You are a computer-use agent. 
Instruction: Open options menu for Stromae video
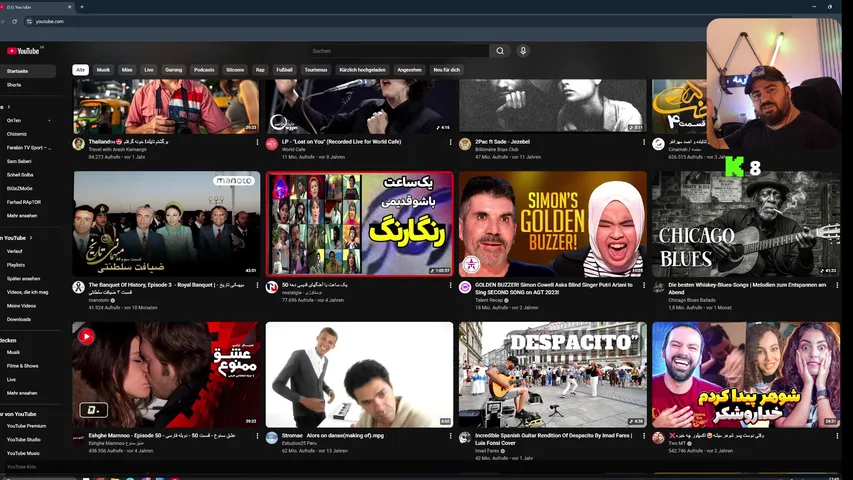(x=450, y=436)
